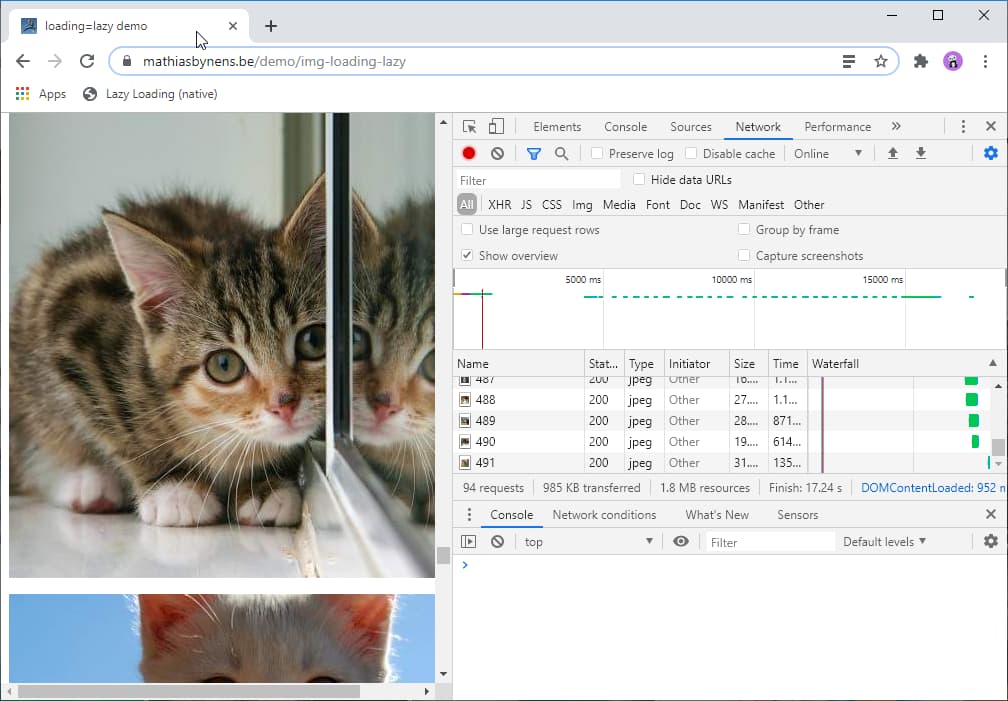The image size is (1008, 701).
Task: Show more DevTools tabs chevron
Action: click(x=895, y=127)
